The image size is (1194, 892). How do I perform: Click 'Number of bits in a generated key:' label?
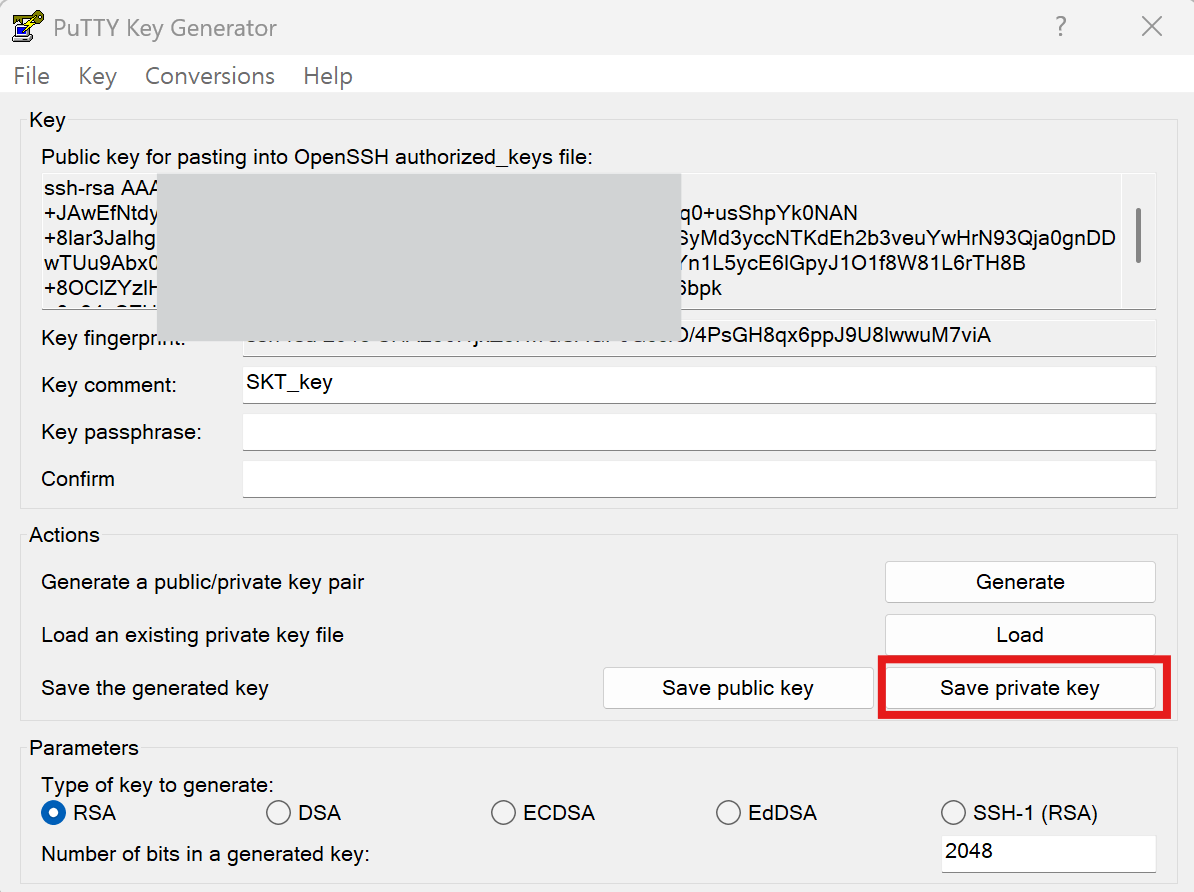(205, 854)
